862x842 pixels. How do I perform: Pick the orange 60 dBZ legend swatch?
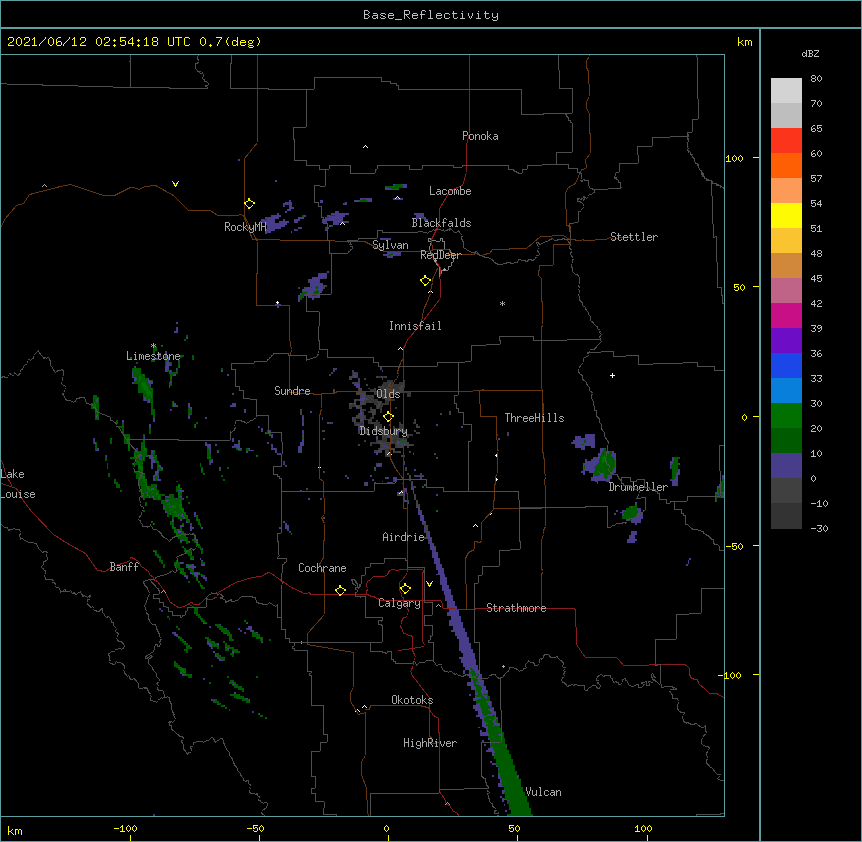(786, 165)
